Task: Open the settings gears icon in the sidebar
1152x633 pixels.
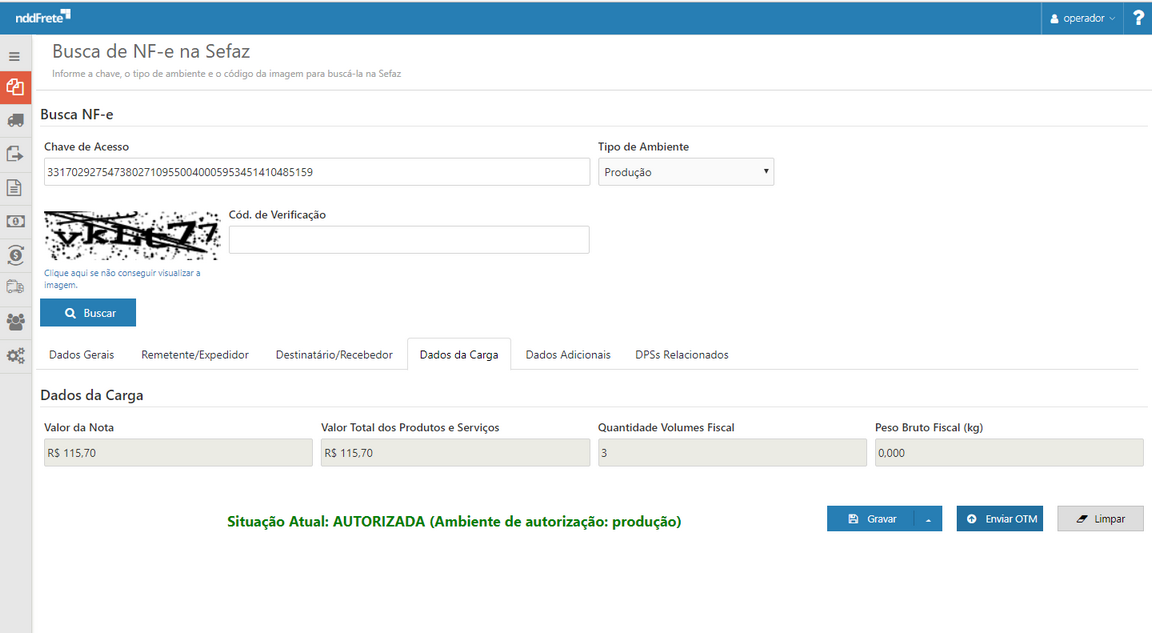Action: (15, 356)
